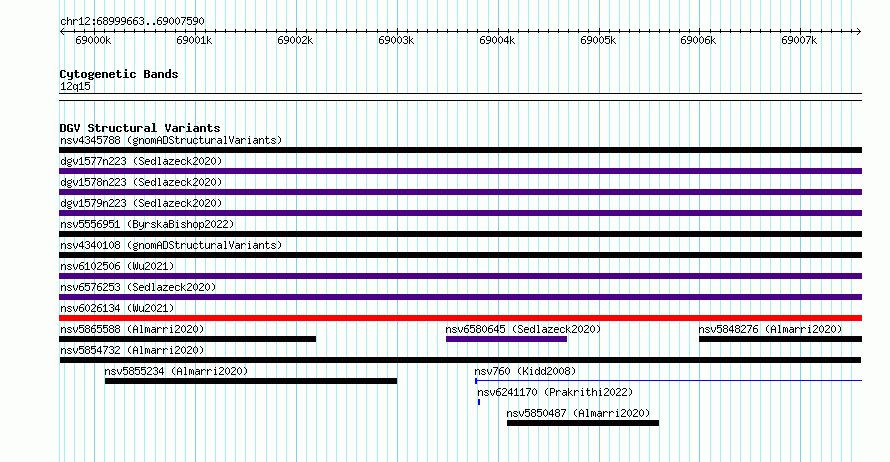
Task: Click the nsv4345788 gnomADStructuralVariants label
Action: pyautogui.click(x=171, y=140)
